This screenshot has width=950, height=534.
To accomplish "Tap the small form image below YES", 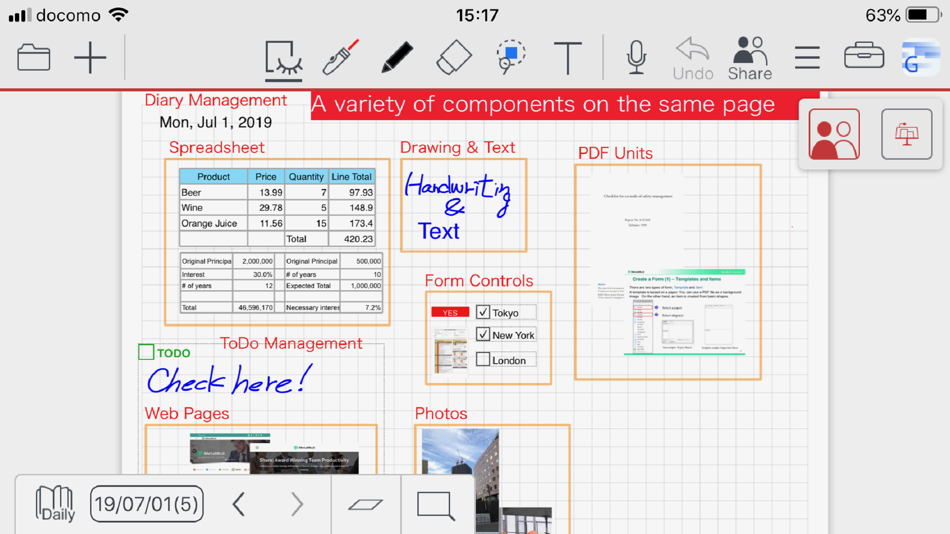I will (x=451, y=350).
